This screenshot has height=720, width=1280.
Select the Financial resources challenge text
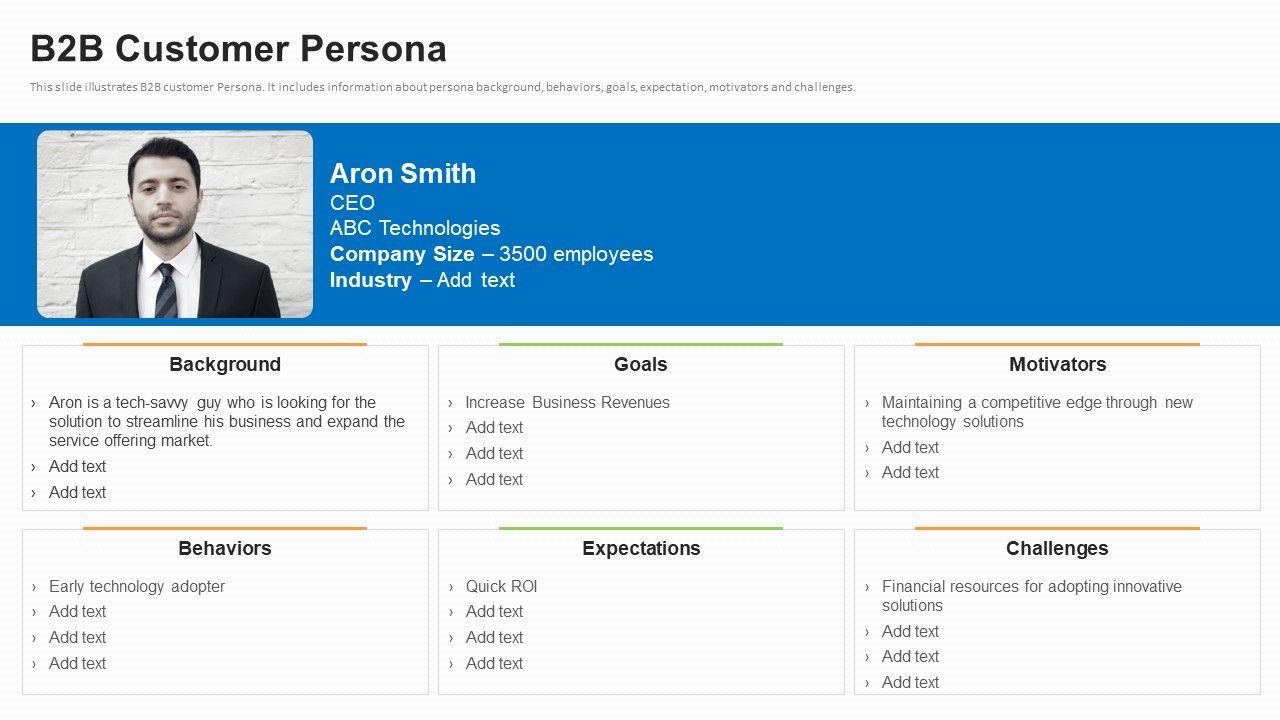1030,596
